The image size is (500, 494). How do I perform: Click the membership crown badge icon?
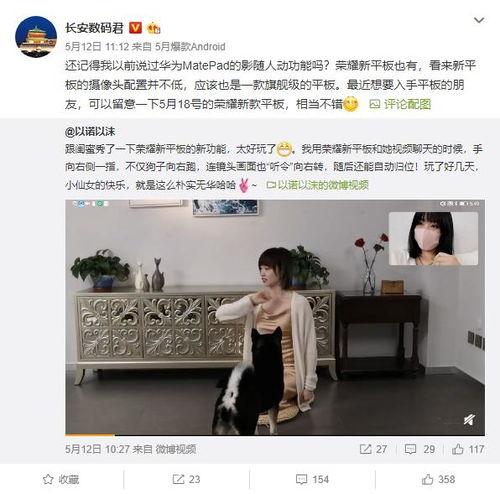[154, 28]
